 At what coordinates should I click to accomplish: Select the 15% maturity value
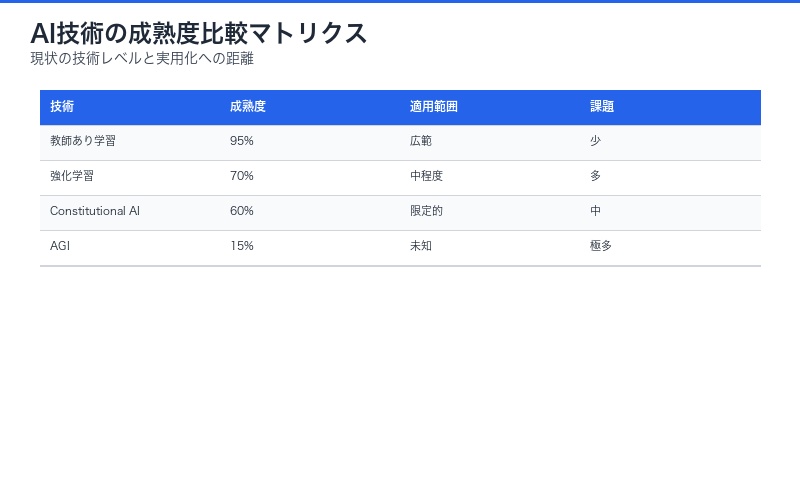(x=242, y=246)
